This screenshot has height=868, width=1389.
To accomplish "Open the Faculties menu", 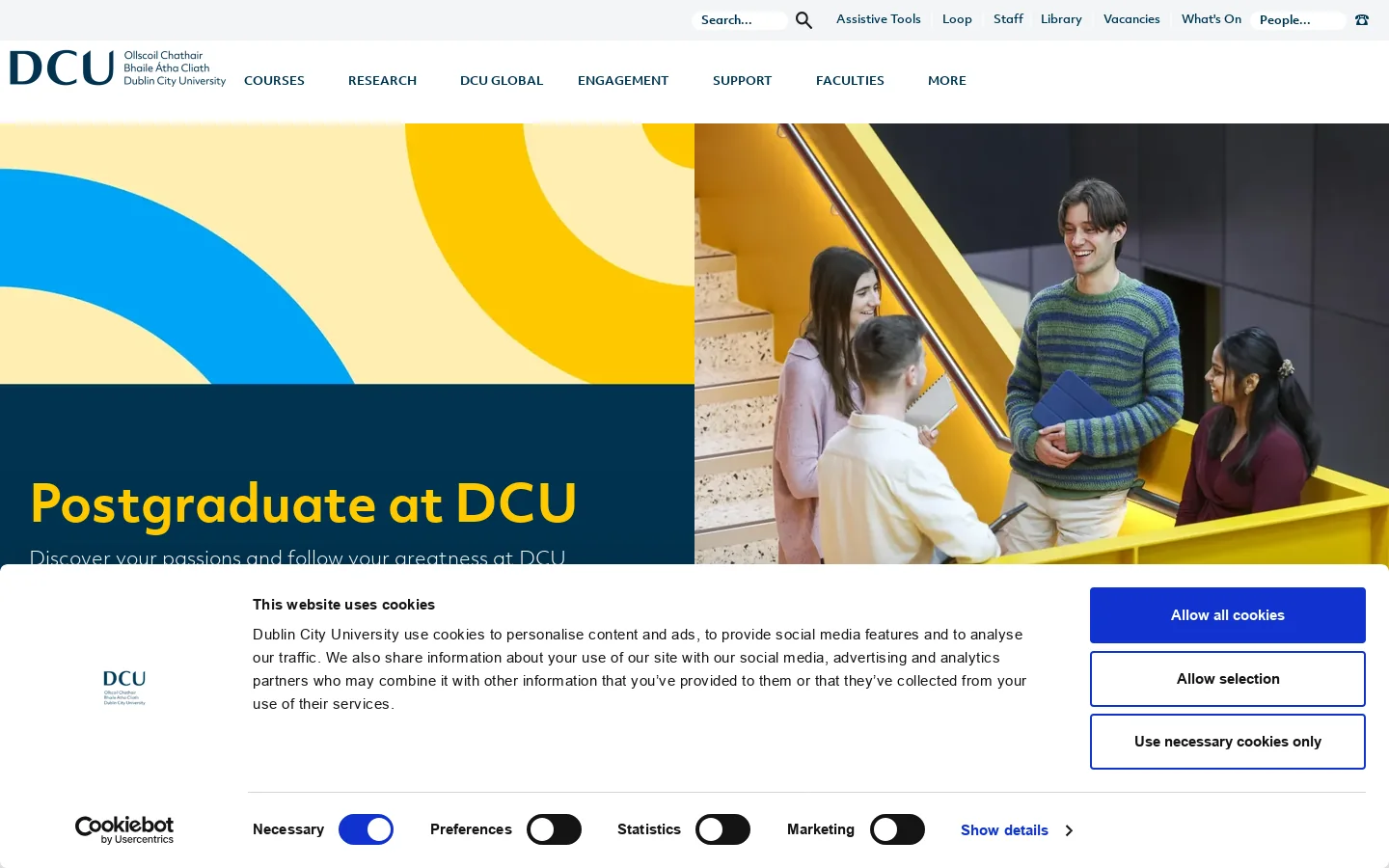I will 850,81.
